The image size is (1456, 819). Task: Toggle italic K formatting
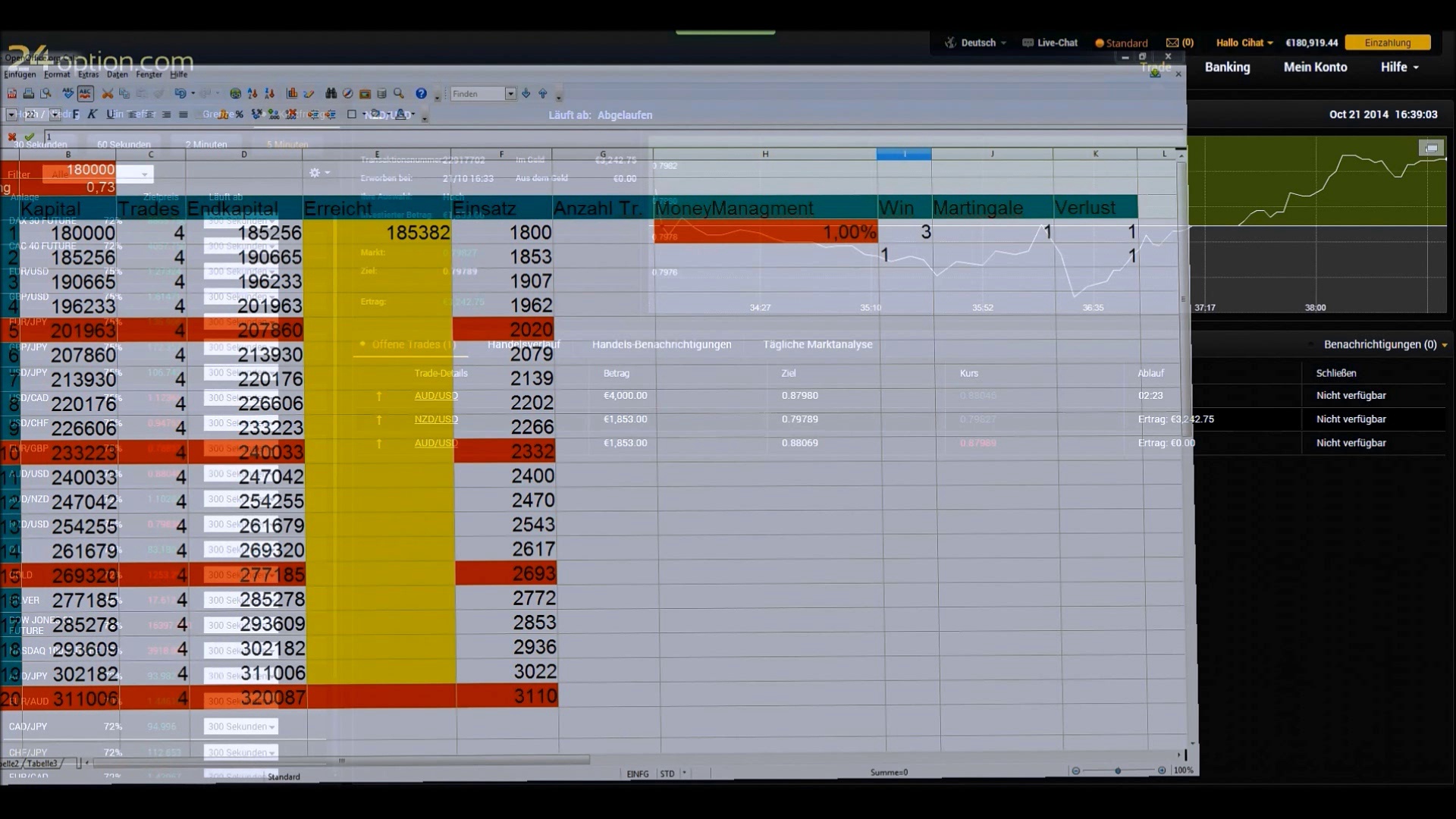tap(93, 115)
